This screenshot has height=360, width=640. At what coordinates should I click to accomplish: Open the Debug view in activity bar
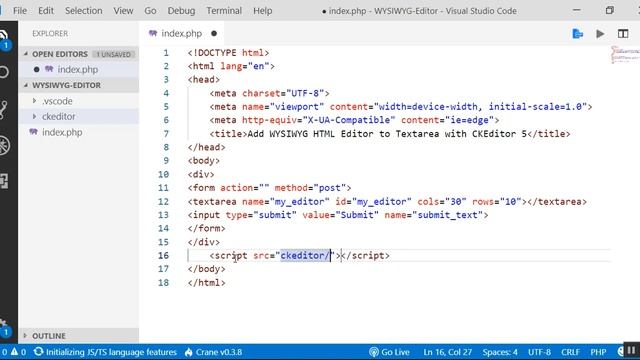click(4, 145)
